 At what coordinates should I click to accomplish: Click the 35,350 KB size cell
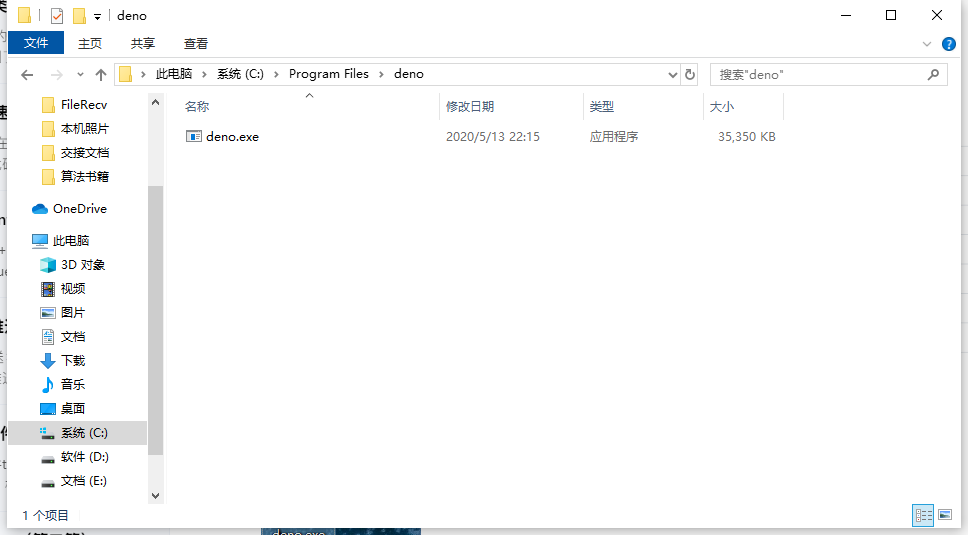[746, 137]
